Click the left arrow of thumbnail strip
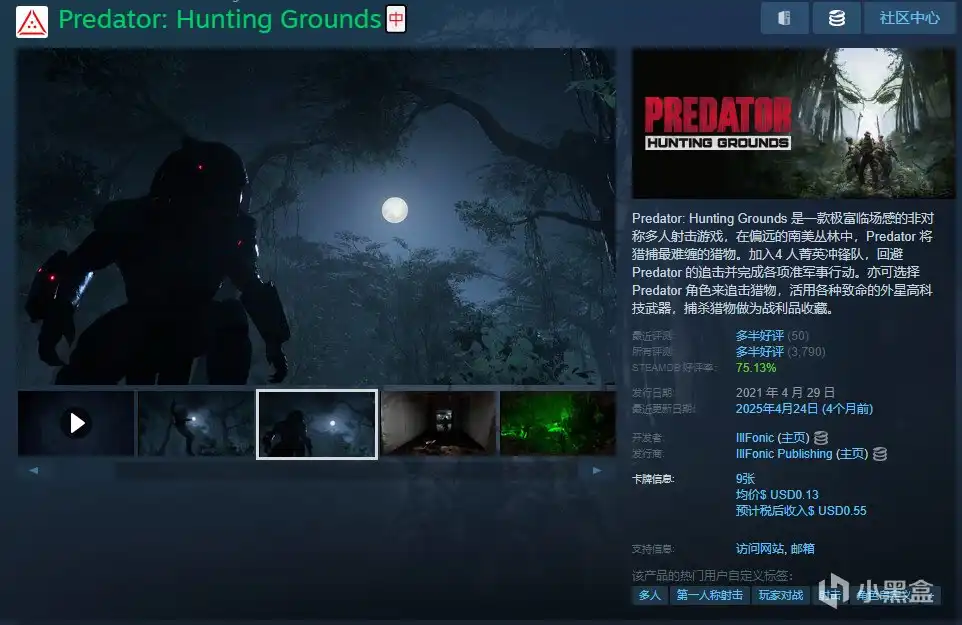 pos(34,470)
